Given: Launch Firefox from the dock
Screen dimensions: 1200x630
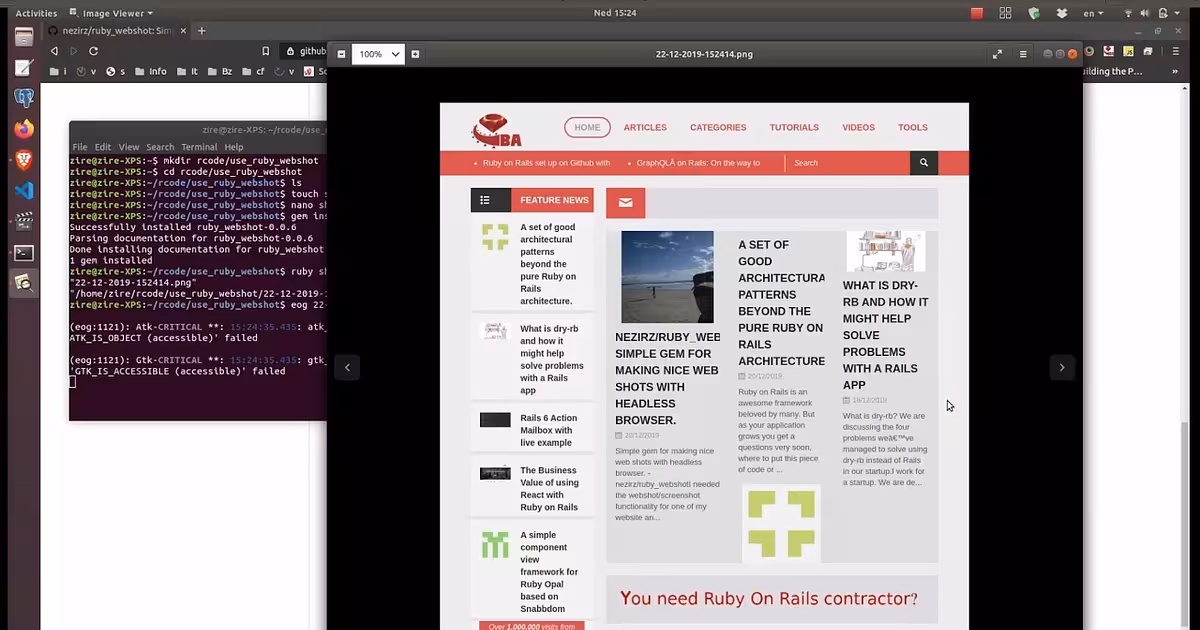Looking at the screenshot, I should pos(24,129).
